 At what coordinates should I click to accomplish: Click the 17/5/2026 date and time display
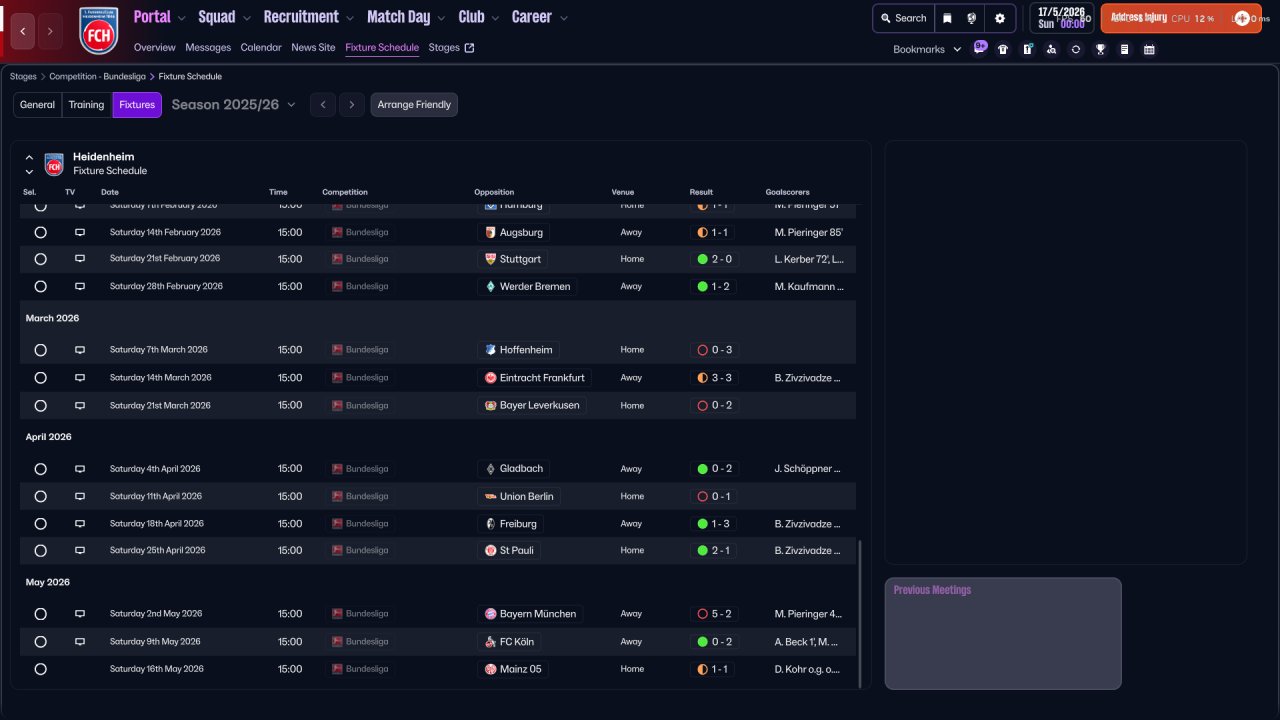point(1062,18)
